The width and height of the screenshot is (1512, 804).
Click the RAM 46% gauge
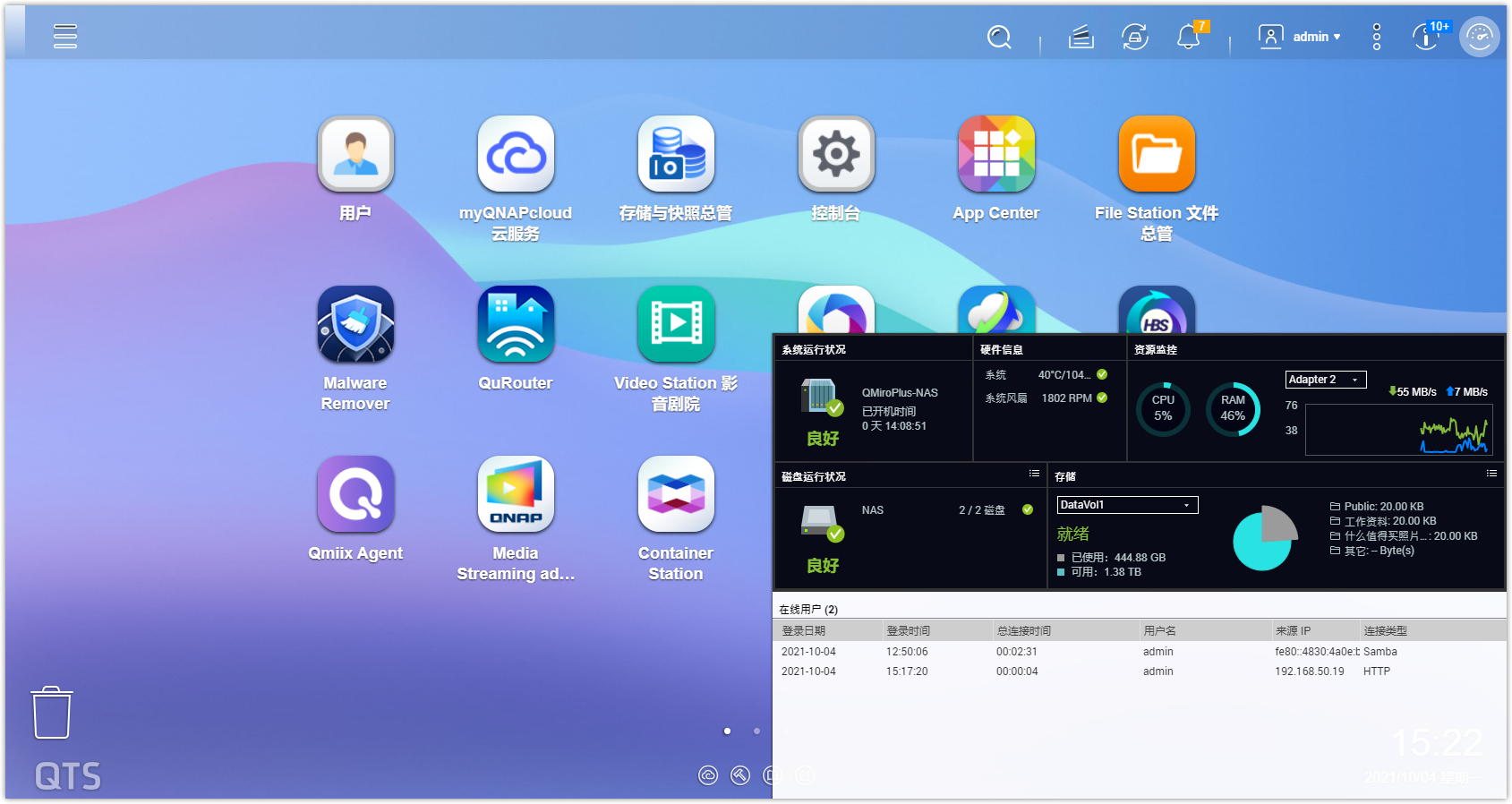[x=1233, y=408]
